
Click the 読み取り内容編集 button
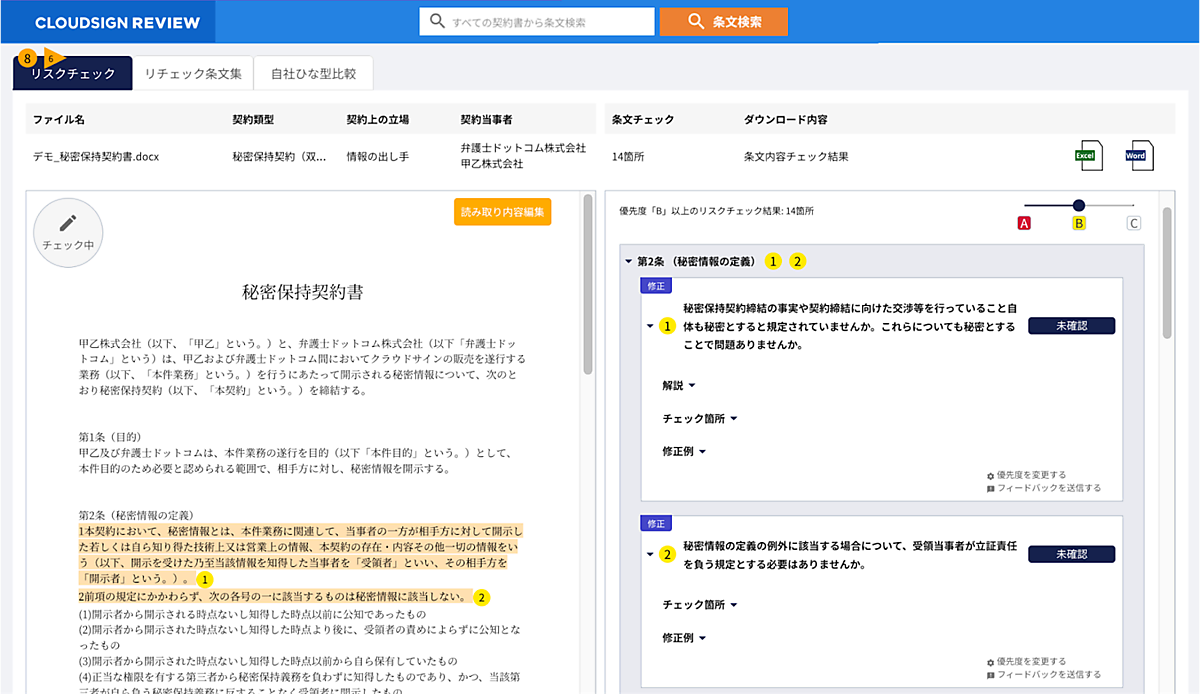point(502,212)
